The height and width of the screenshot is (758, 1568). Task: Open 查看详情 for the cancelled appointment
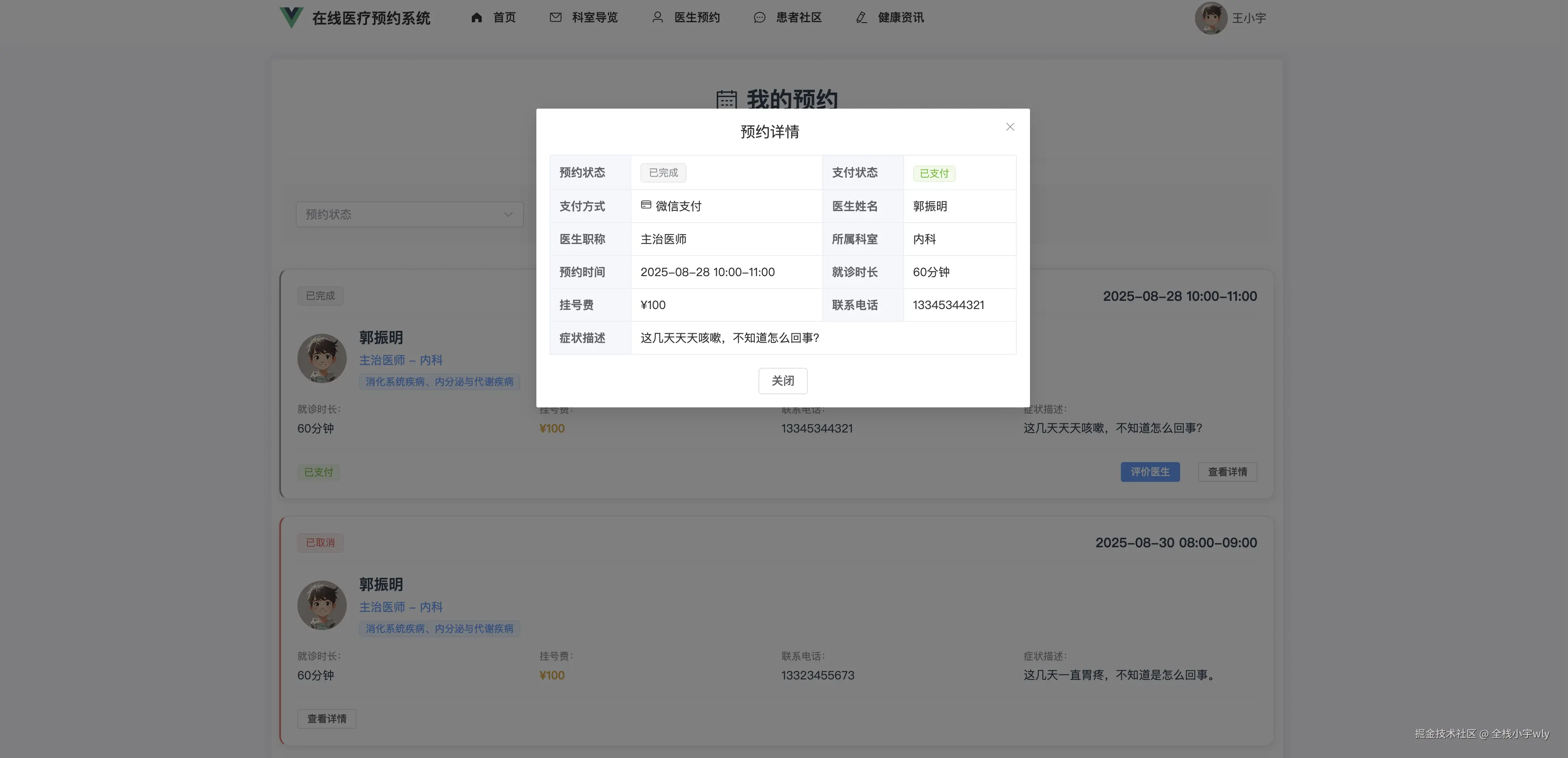pyautogui.click(x=326, y=718)
